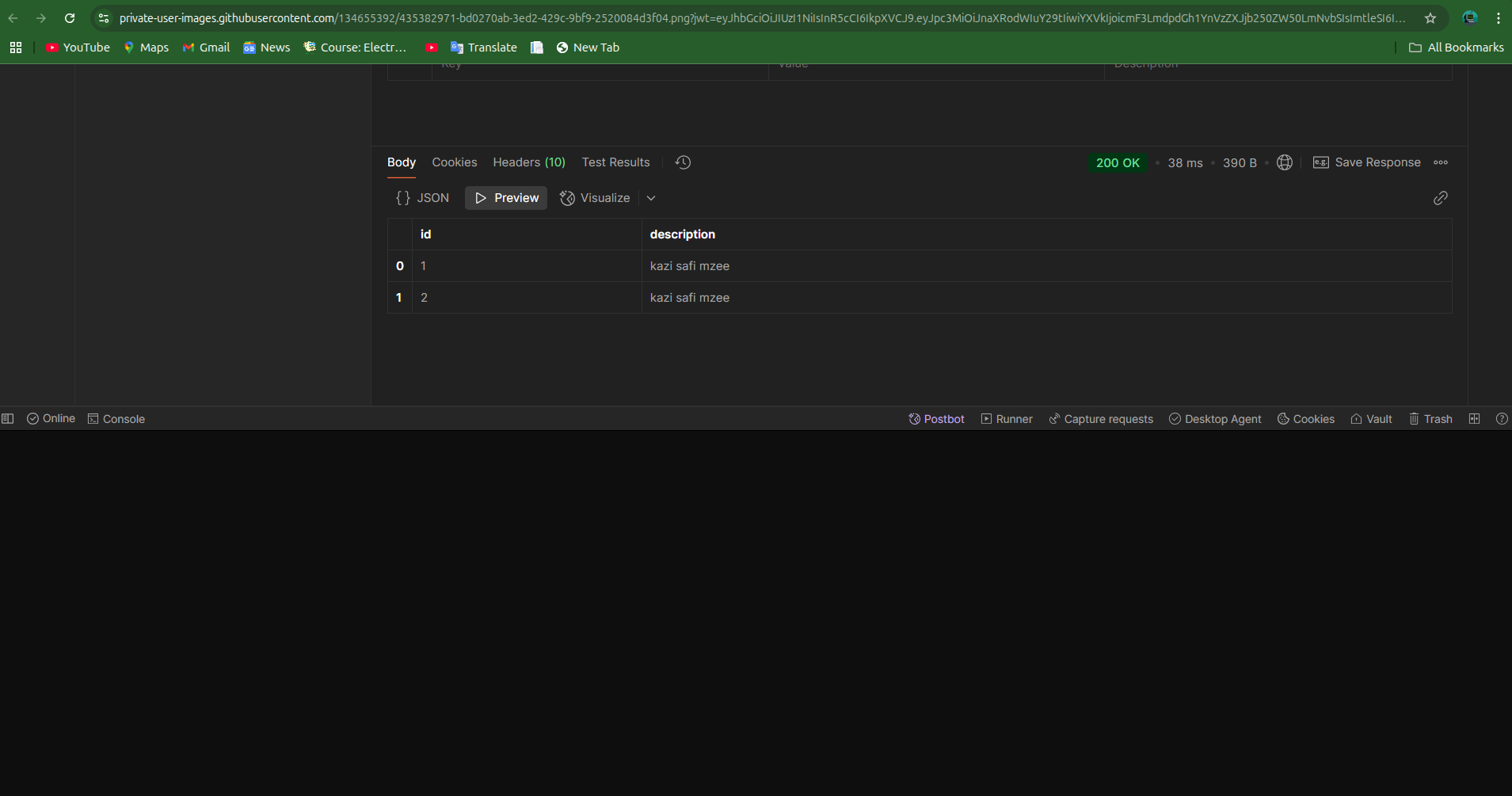Click the id cell with value 2
The width and height of the screenshot is (1512, 796).
(527, 298)
